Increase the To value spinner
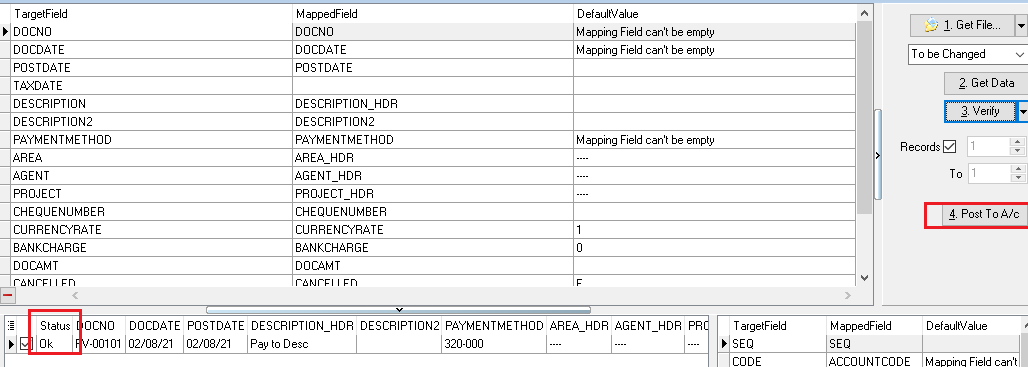 1018,169
